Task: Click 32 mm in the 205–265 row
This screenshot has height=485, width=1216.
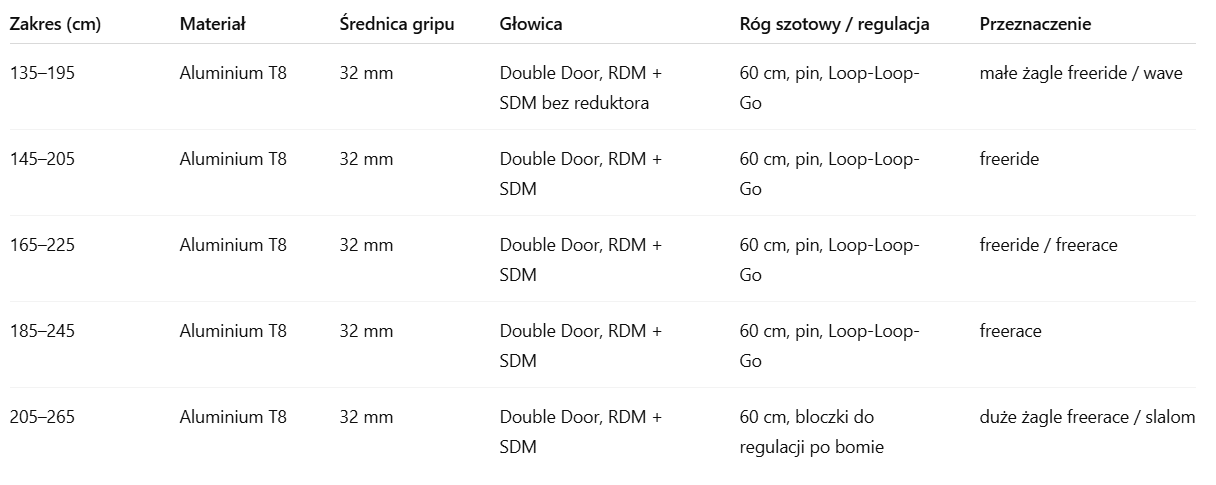Action: point(366,417)
